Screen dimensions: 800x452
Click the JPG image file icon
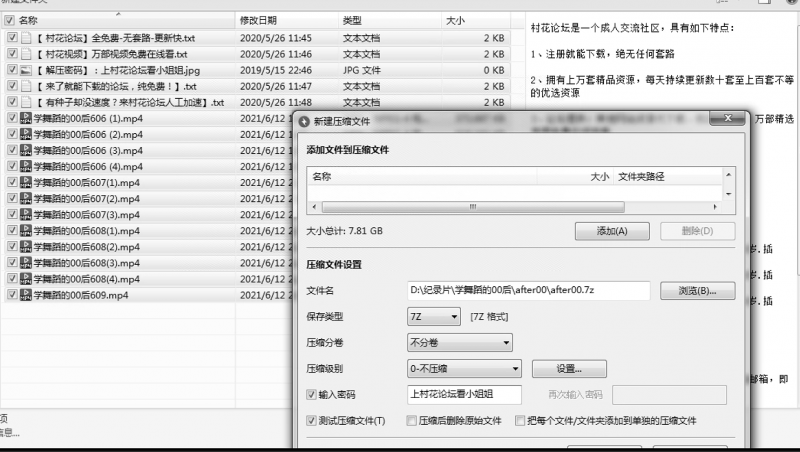[26, 70]
